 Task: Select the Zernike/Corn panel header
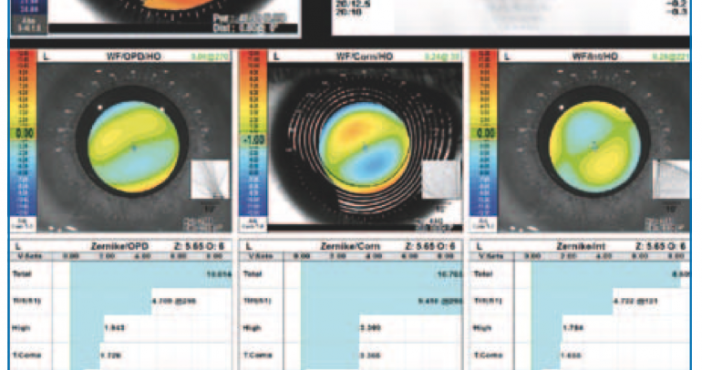coord(351,246)
